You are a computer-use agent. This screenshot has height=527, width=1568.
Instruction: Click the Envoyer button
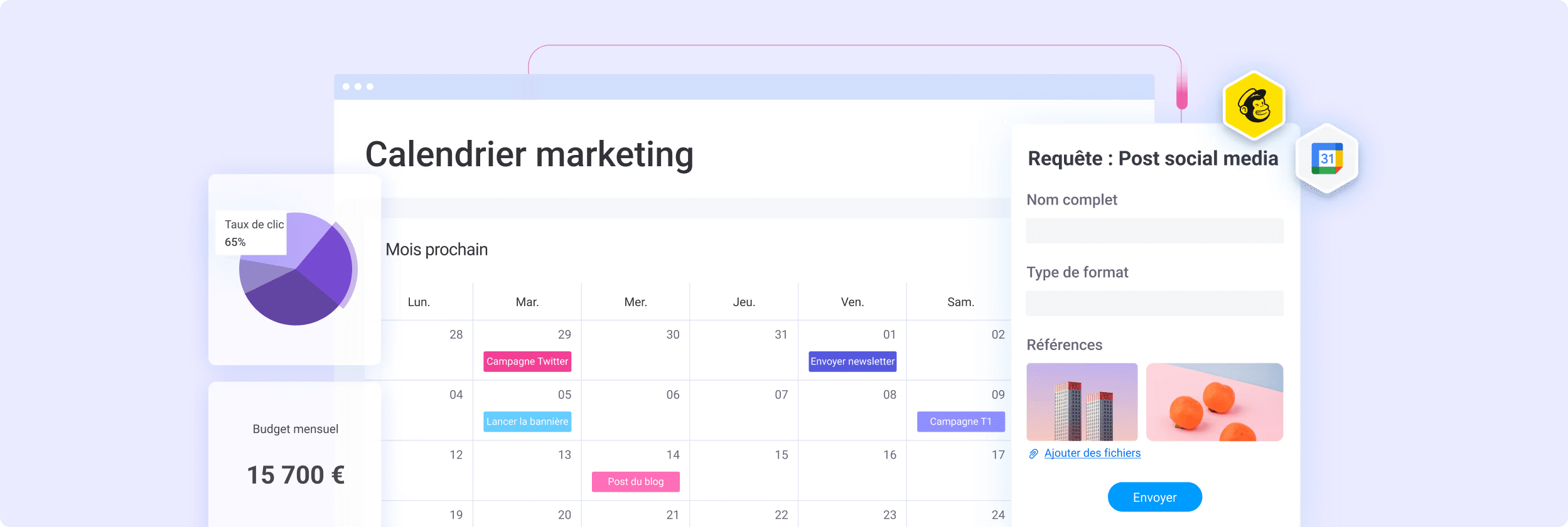pyautogui.click(x=1154, y=497)
